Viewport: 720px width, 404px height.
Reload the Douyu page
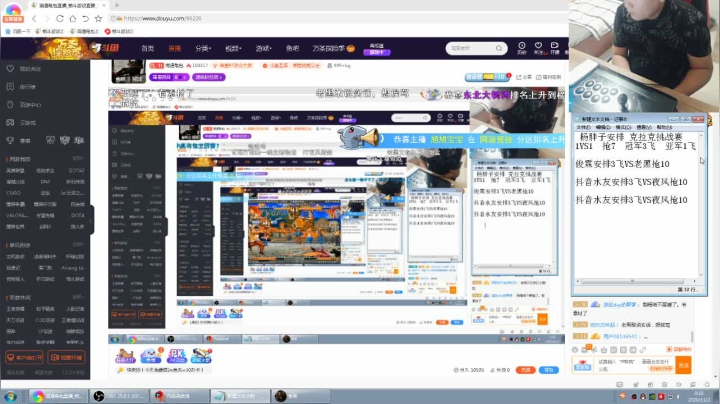[x=60, y=18]
